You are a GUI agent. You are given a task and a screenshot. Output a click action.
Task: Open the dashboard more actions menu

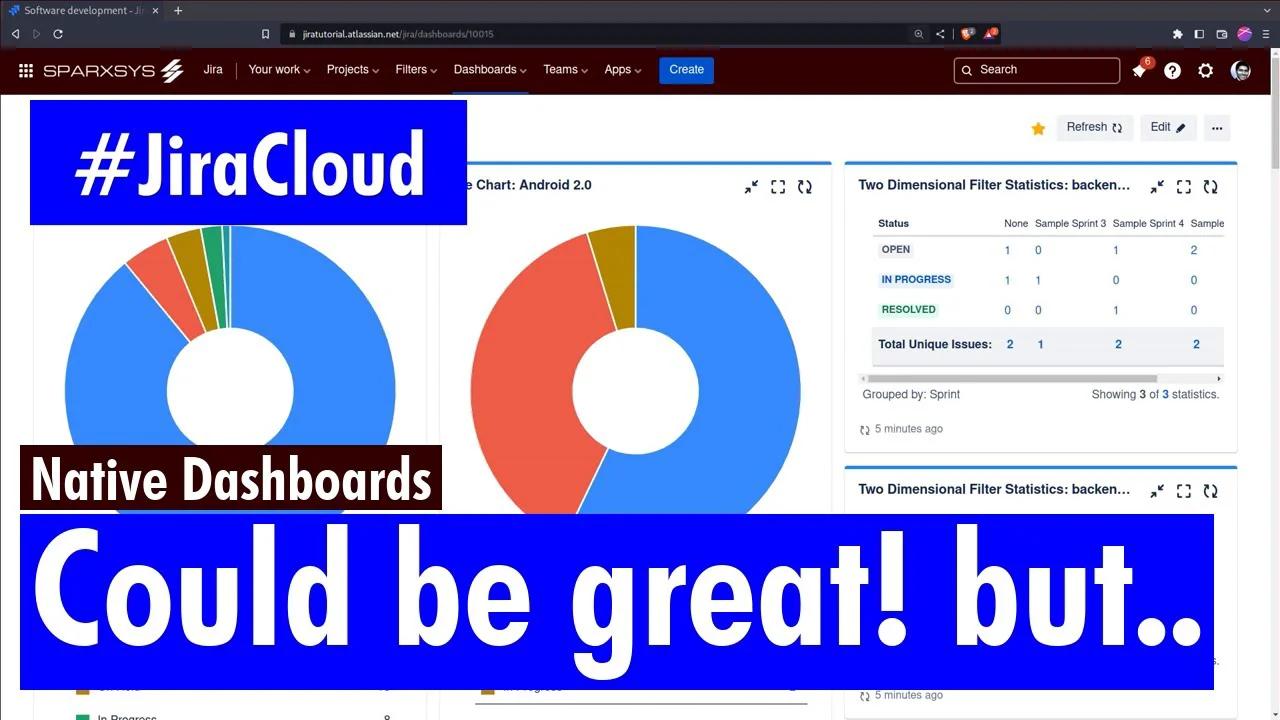pyautogui.click(x=1217, y=127)
